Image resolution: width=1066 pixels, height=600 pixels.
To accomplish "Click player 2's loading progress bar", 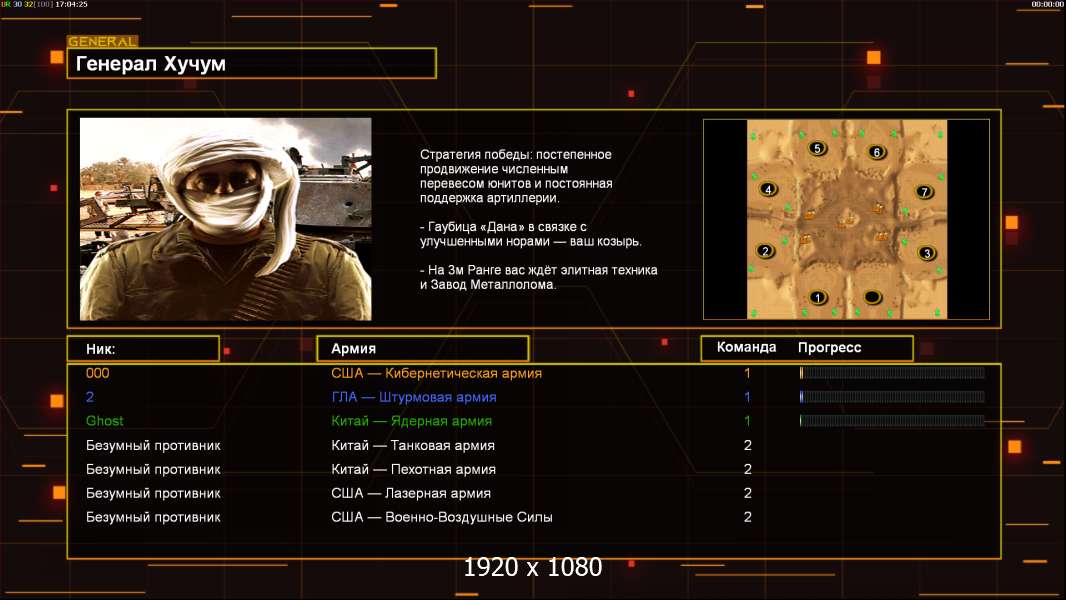I will point(892,396).
